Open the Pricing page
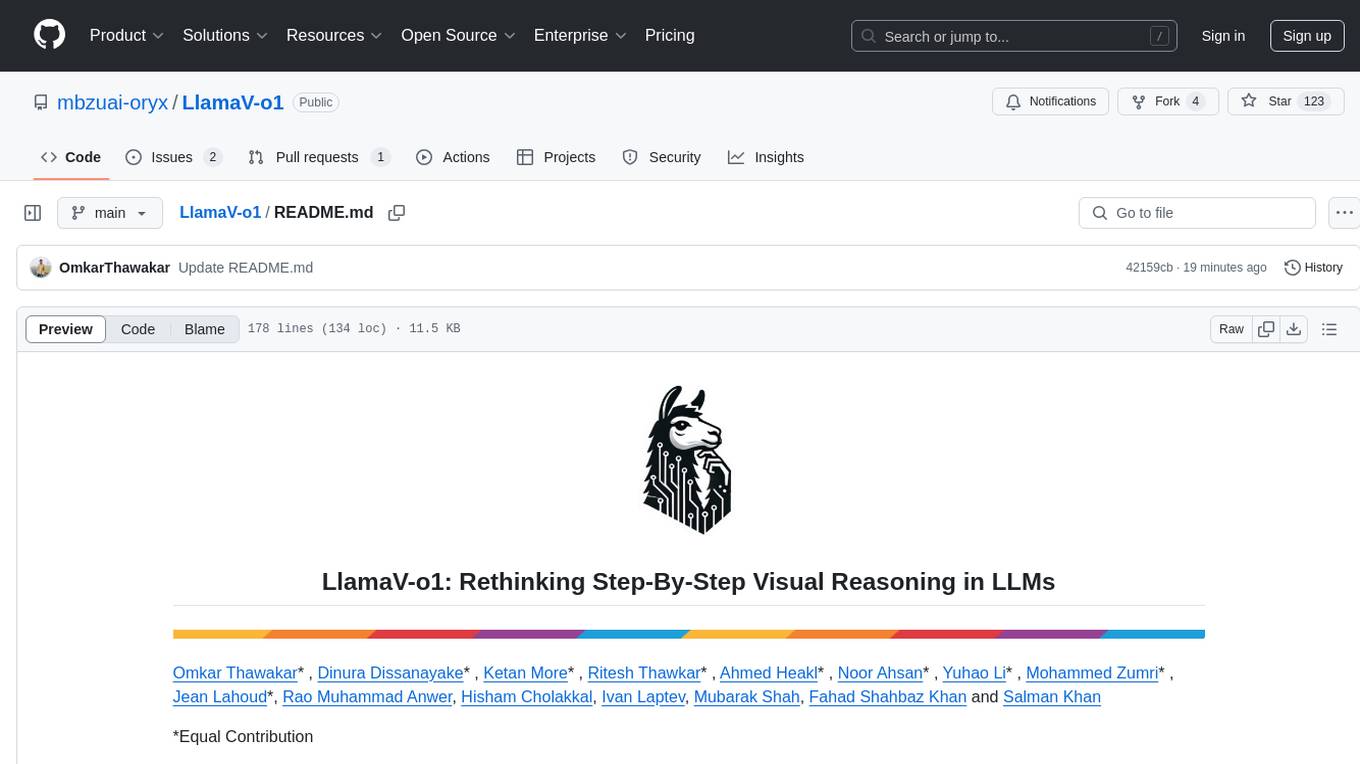This screenshot has height=764, width=1360. 670,35
